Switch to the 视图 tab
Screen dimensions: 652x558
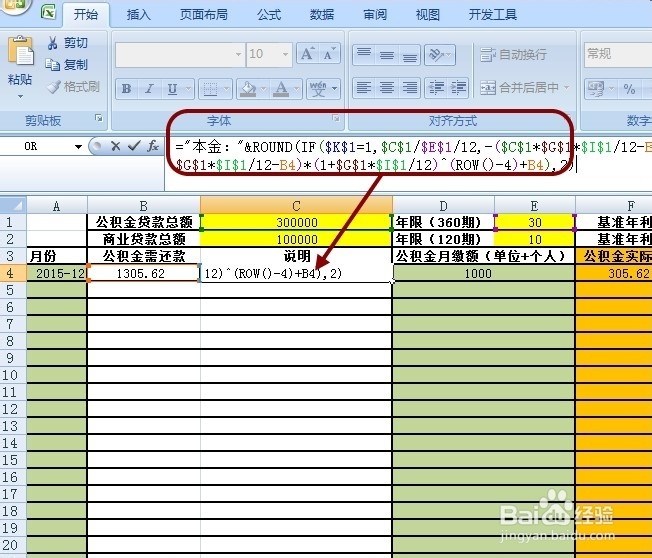(428, 15)
